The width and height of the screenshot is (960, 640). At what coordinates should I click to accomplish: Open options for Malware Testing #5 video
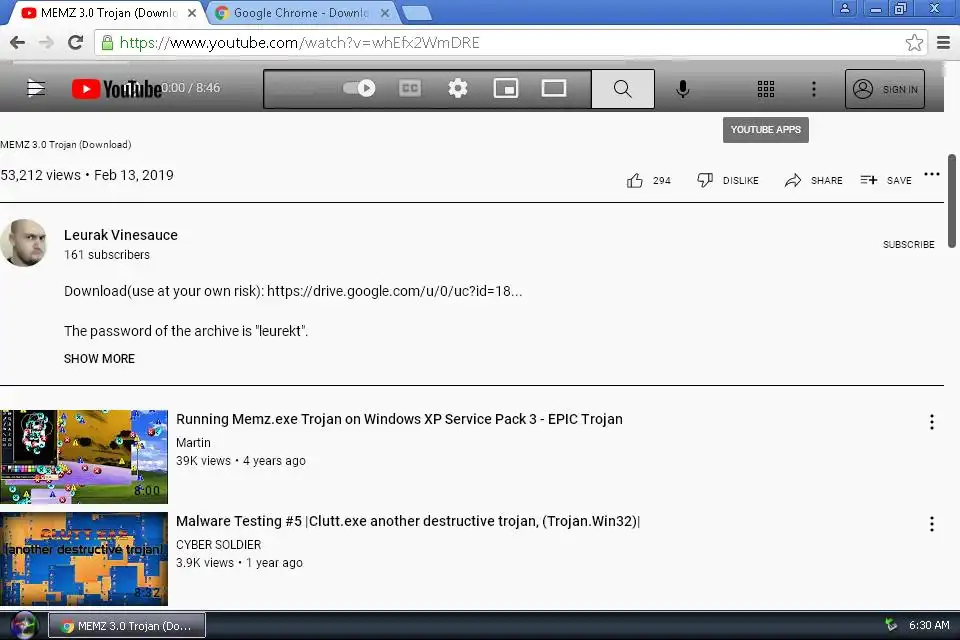(931, 524)
